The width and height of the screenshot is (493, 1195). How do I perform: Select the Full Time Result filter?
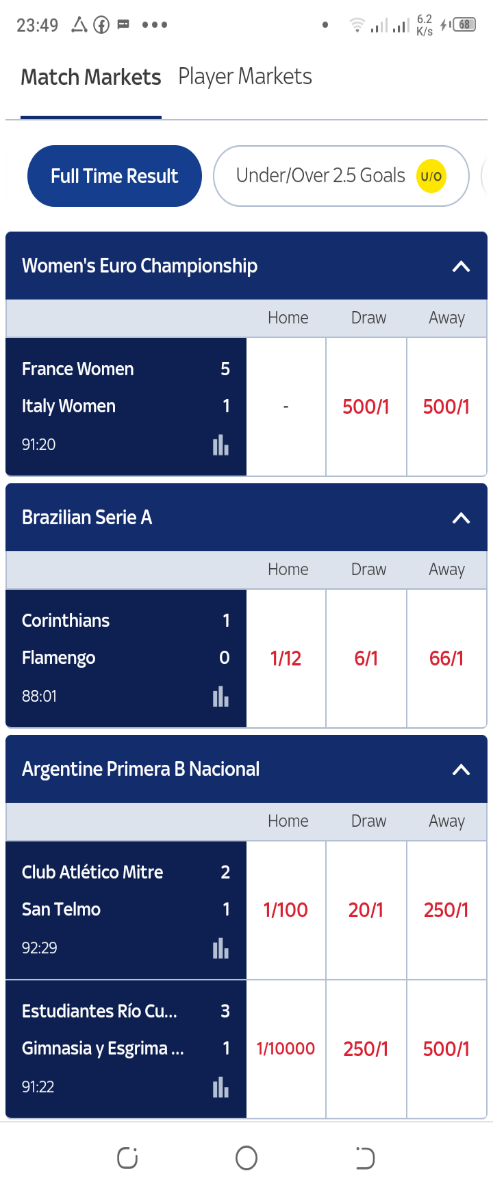114,176
